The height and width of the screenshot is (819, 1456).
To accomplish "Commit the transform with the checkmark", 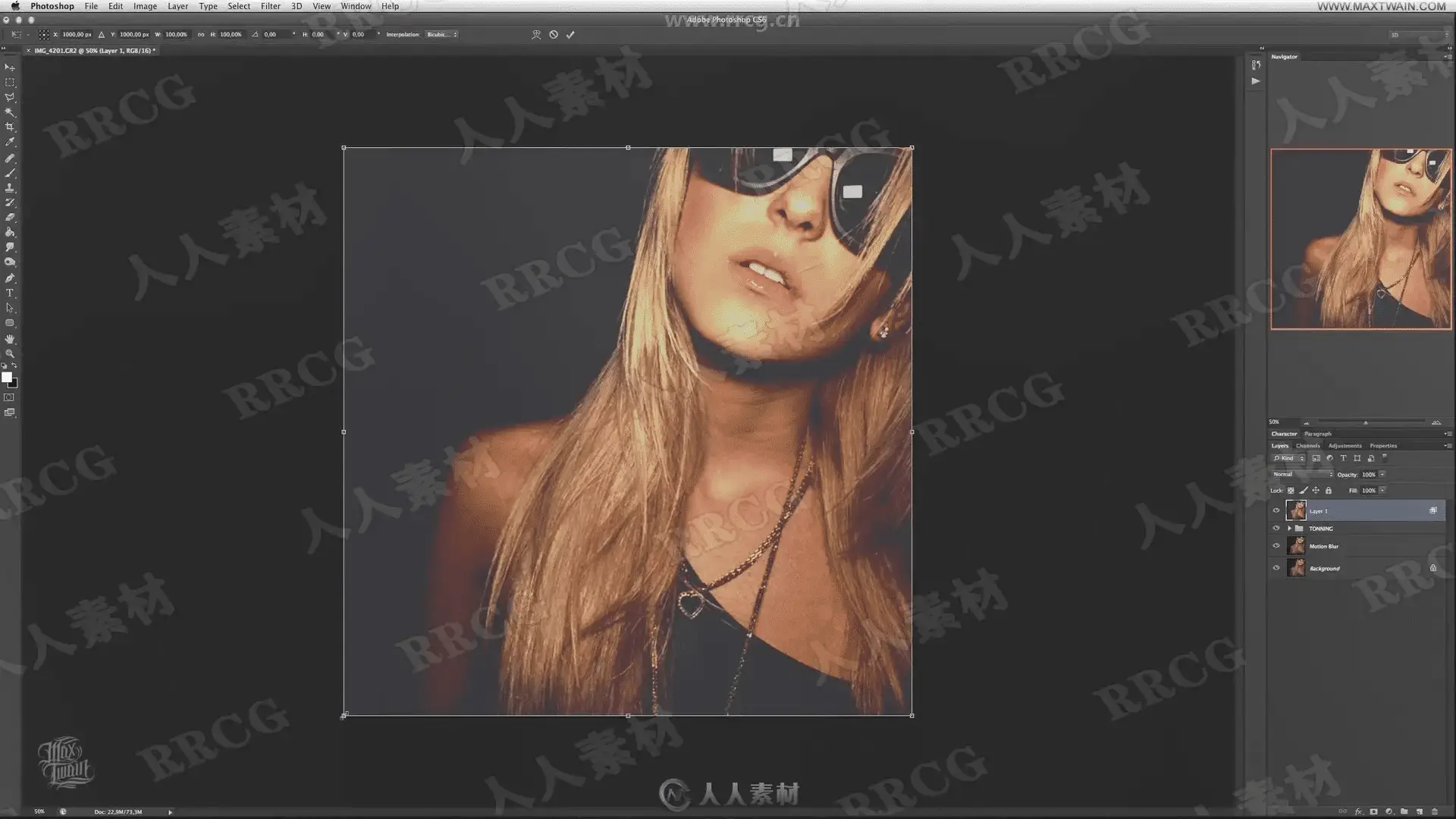I will 570,35.
